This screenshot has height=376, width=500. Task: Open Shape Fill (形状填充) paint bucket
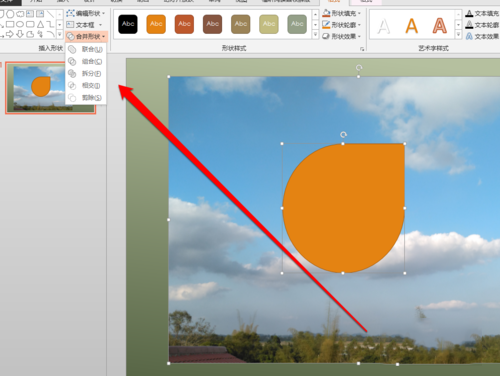[326, 13]
